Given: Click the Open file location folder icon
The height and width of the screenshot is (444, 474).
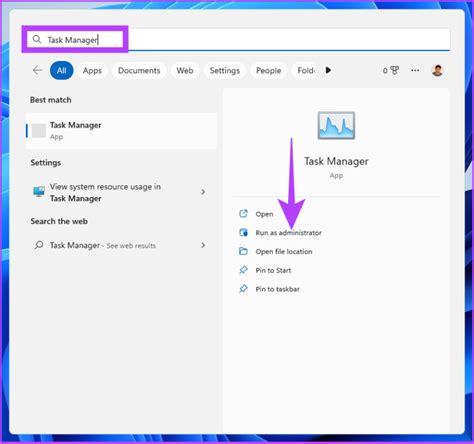Looking at the screenshot, I should point(243,251).
